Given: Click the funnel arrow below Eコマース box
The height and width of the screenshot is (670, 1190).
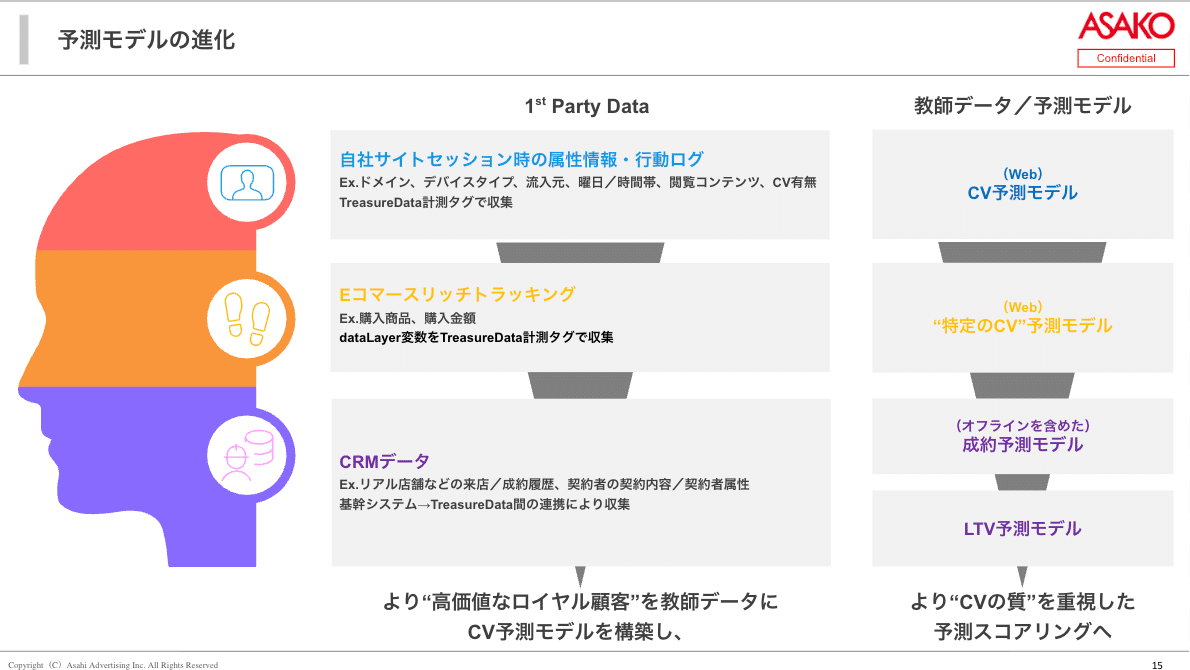Looking at the screenshot, I should click(580, 385).
